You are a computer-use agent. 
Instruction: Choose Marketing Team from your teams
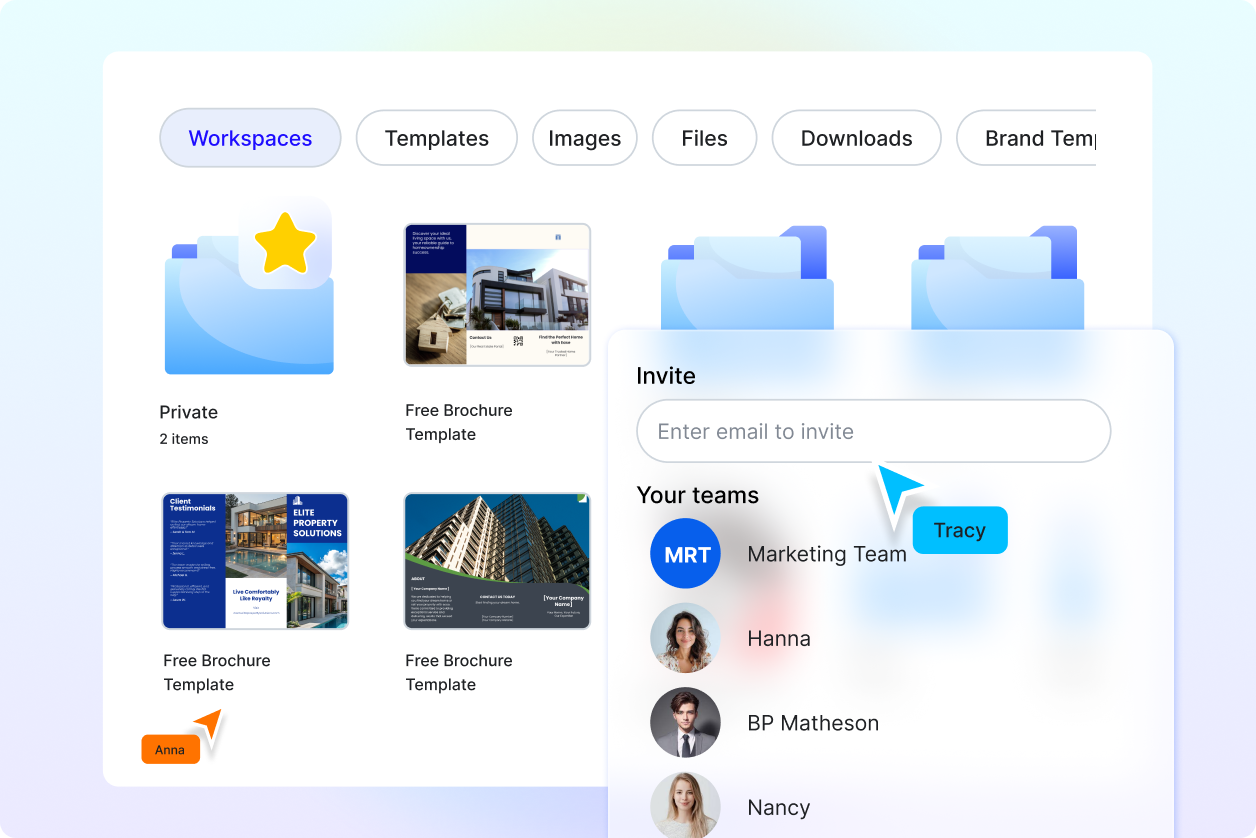point(827,554)
